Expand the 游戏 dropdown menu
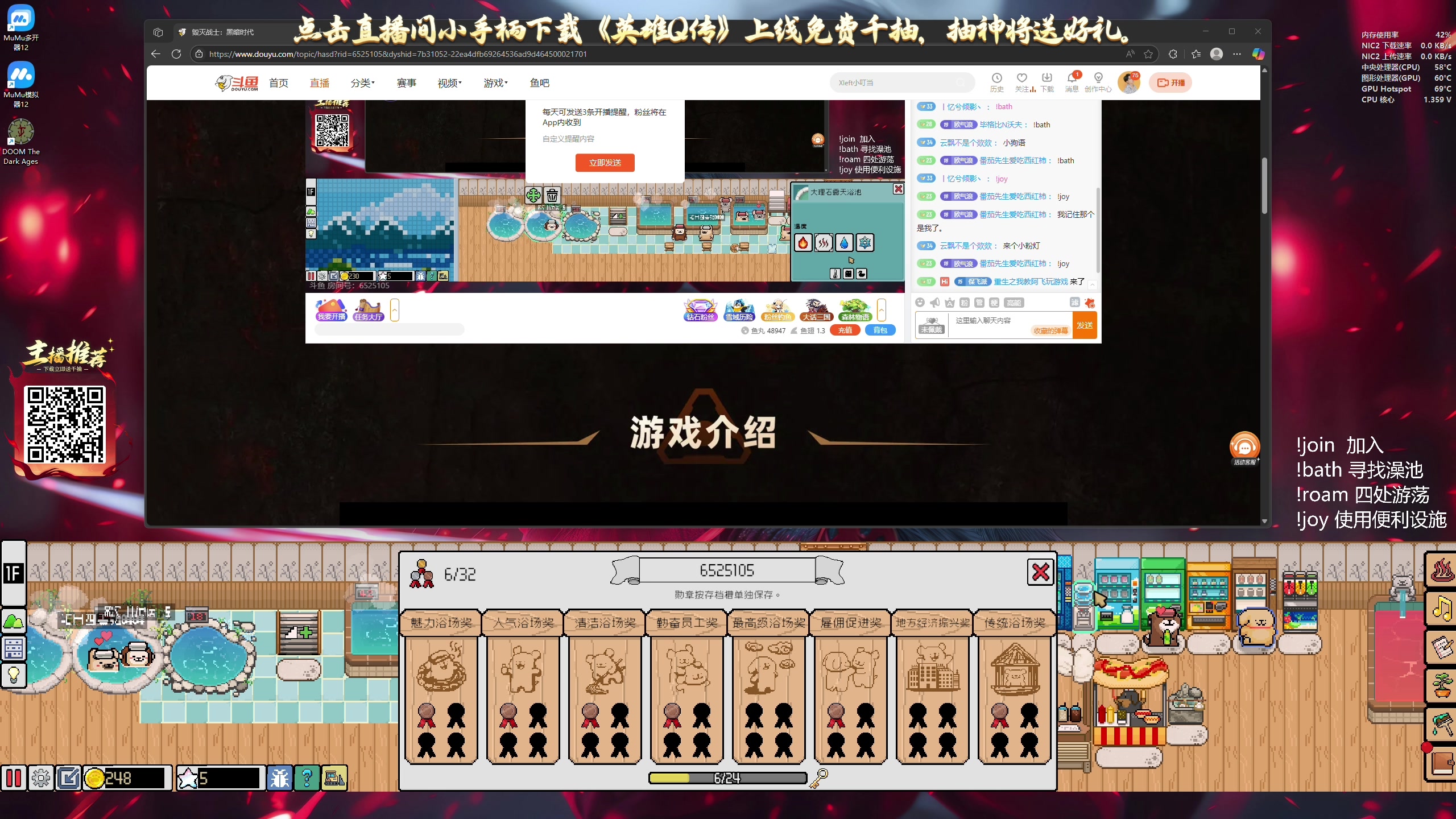This screenshot has width=1456, height=819. coord(495,83)
